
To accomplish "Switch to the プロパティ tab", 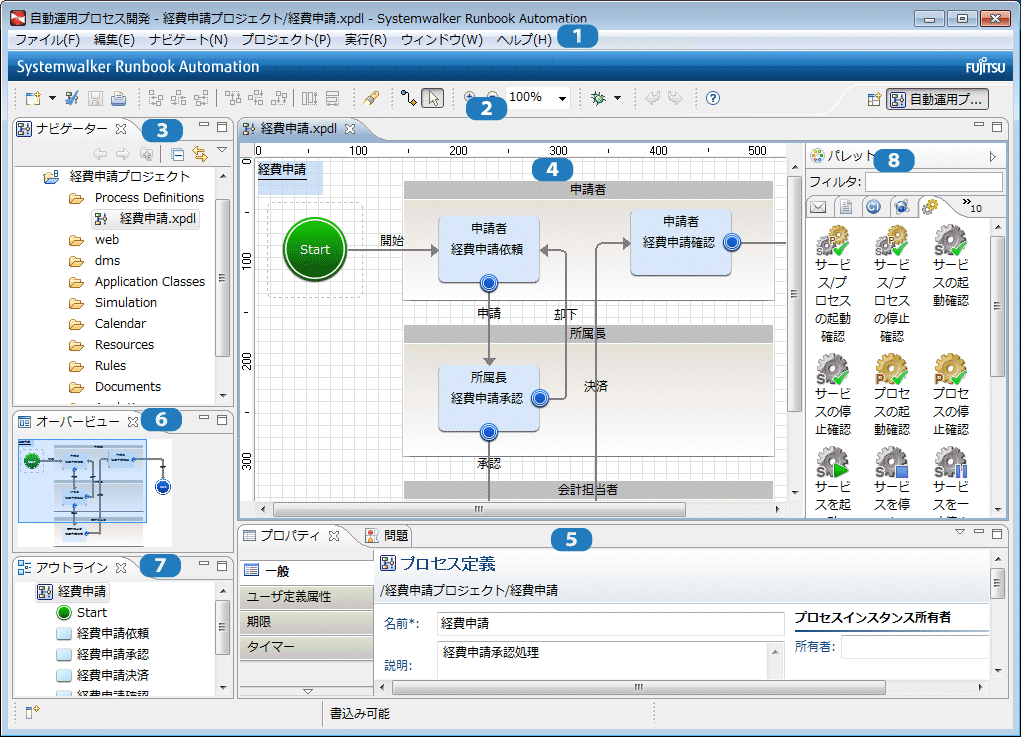I will pyautogui.click(x=290, y=536).
